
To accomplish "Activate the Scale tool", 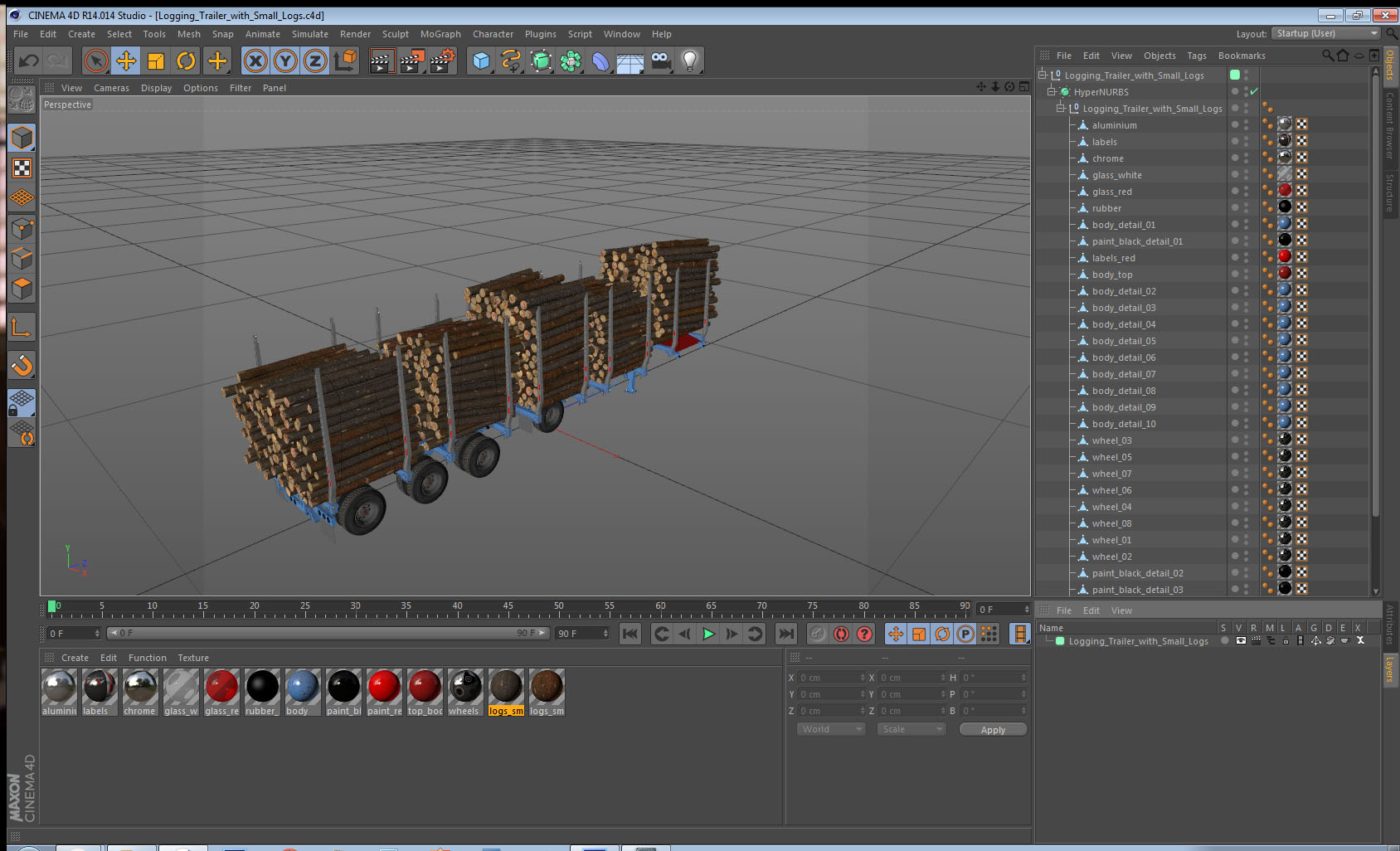I will coord(156,61).
